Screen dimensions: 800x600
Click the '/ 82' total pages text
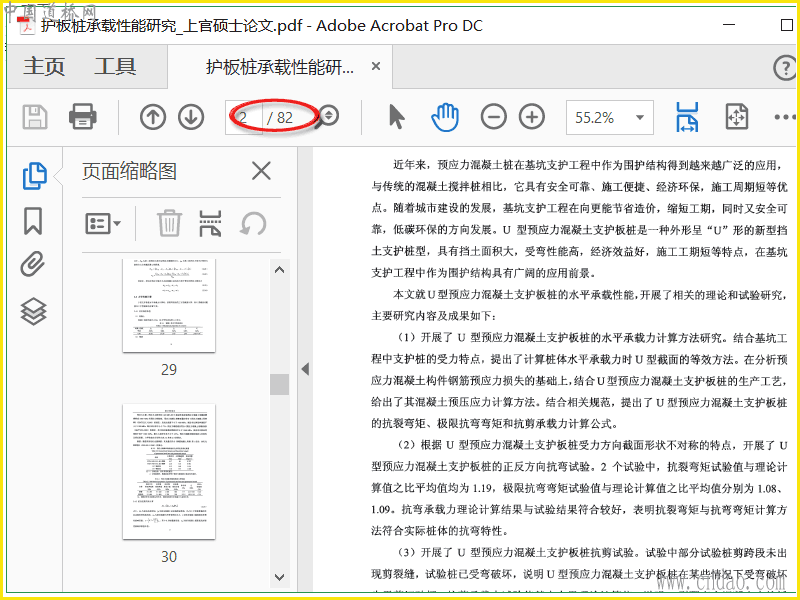[x=280, y=118]
